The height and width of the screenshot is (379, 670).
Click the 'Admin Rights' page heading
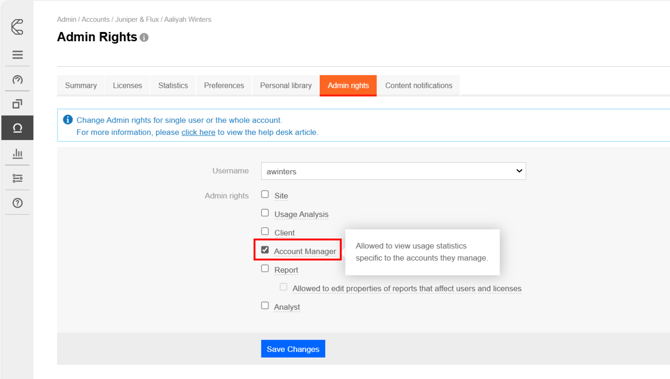(x=97, y=37)
